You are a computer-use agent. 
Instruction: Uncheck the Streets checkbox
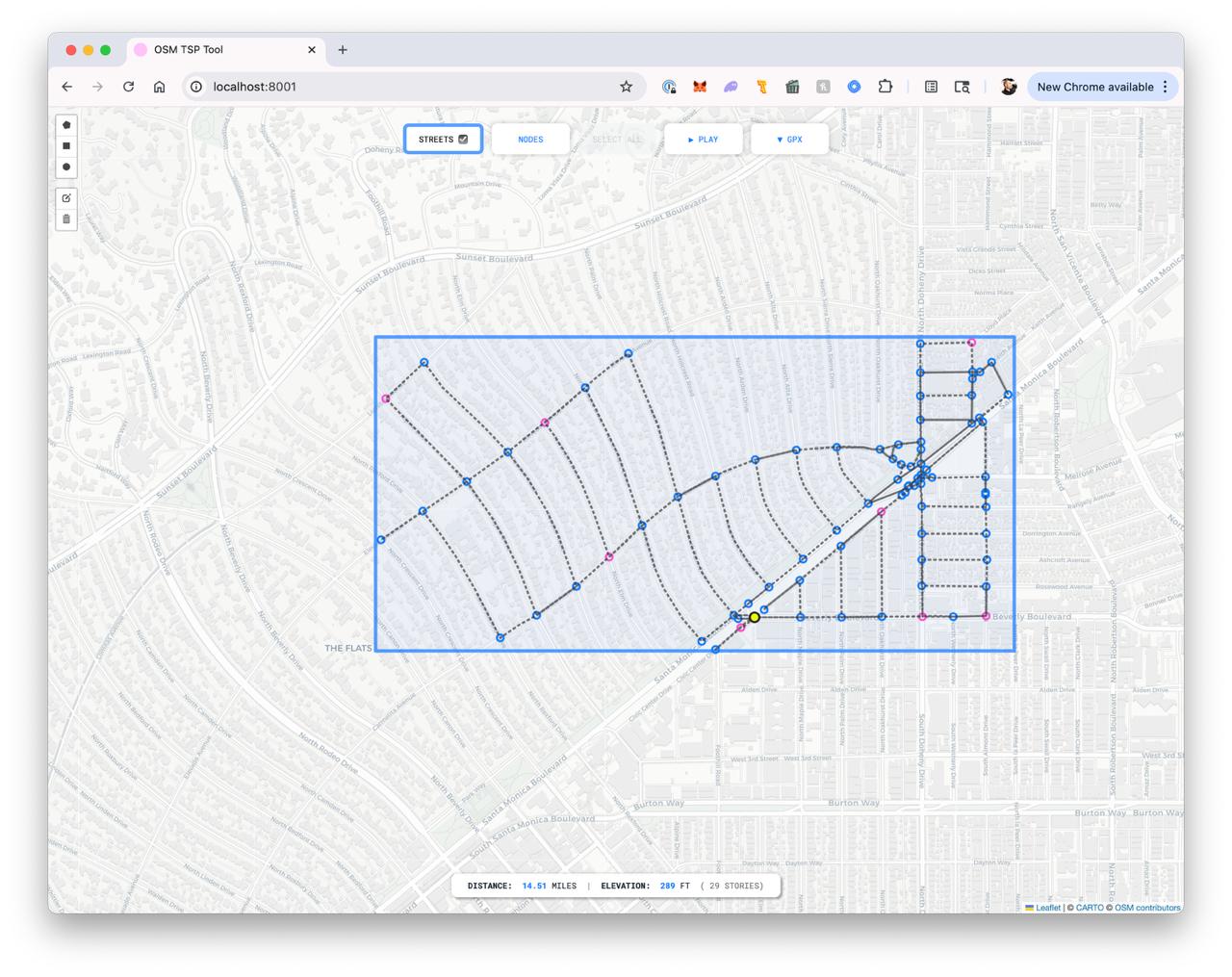pos(463,140)
